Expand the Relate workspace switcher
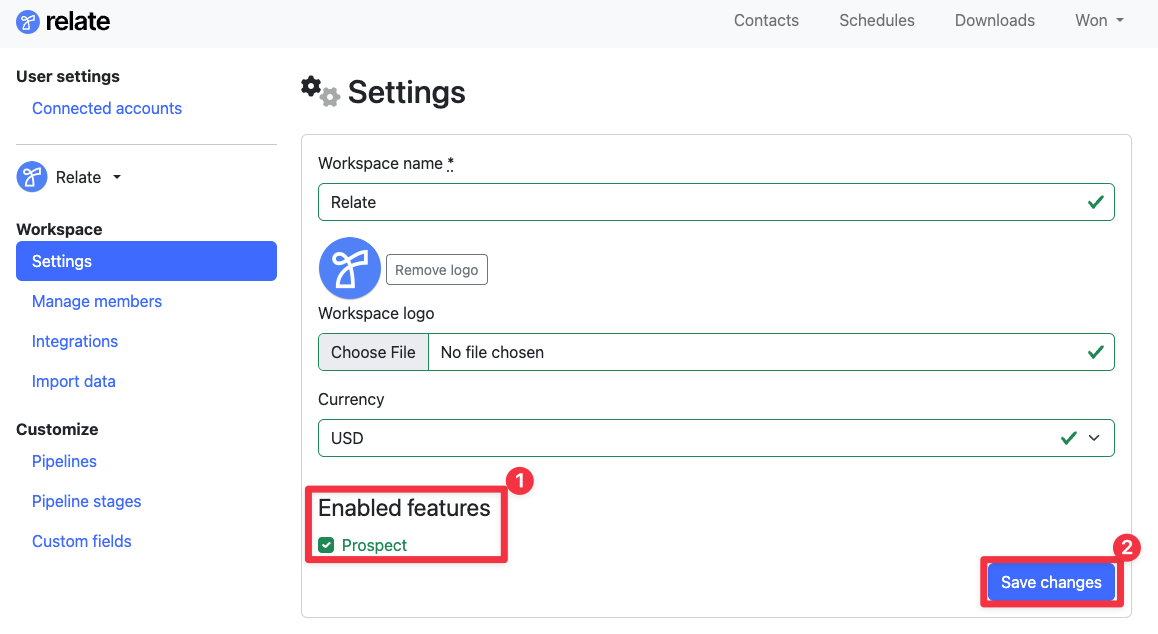 click(116, 177)
